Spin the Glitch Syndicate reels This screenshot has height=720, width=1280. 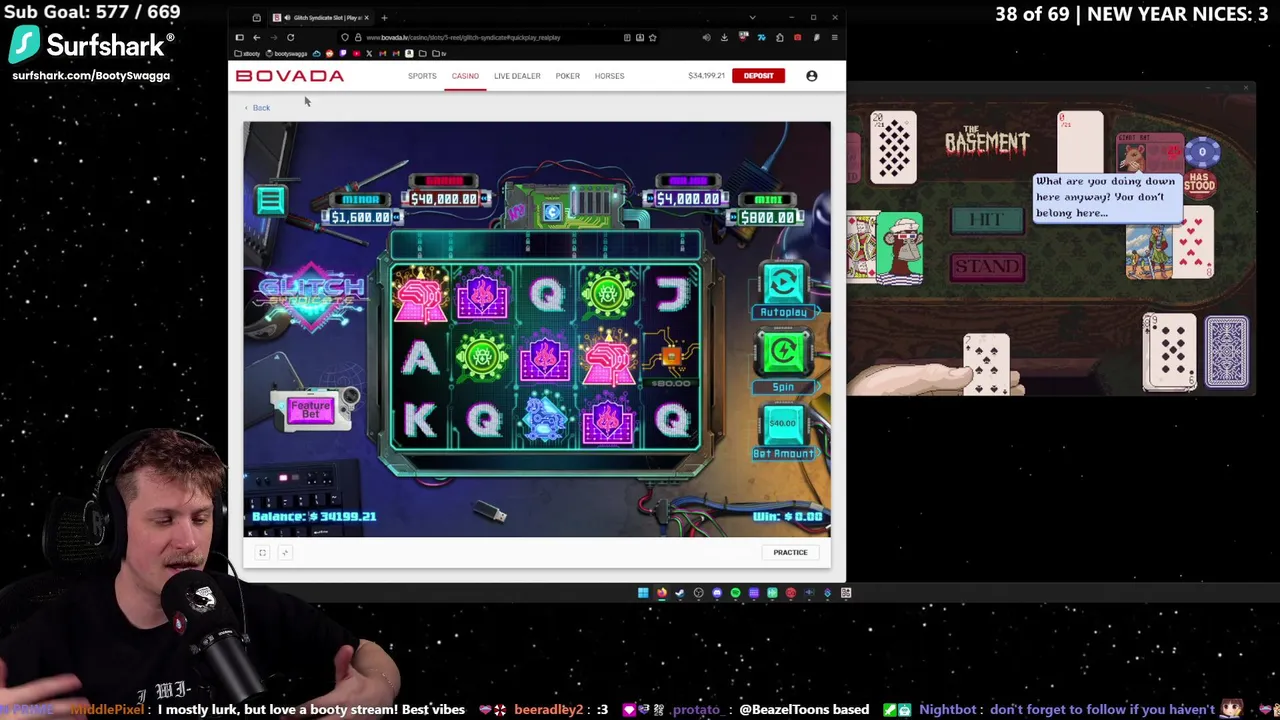pos(783,358)
